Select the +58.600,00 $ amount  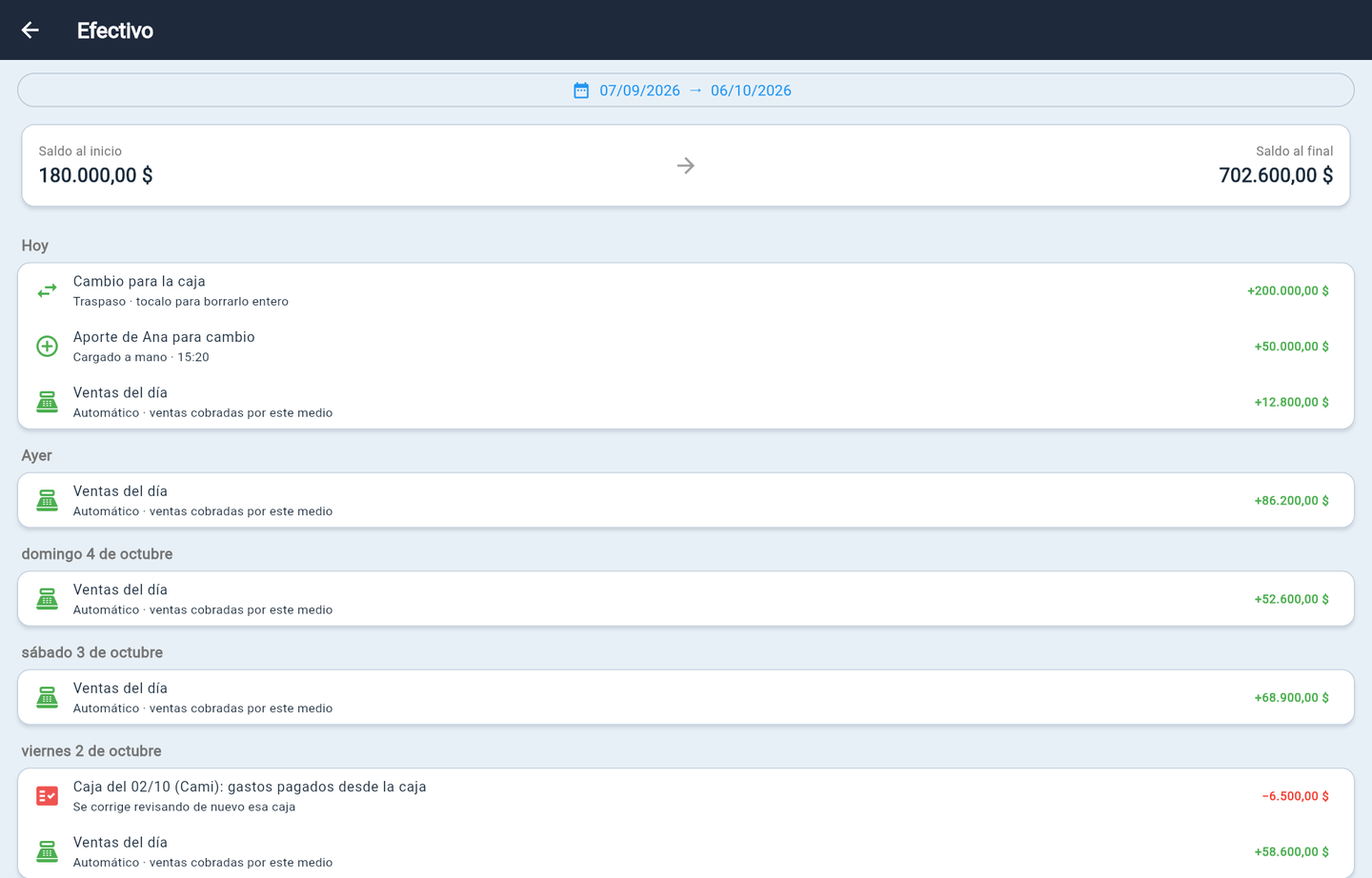[1291, 852]
